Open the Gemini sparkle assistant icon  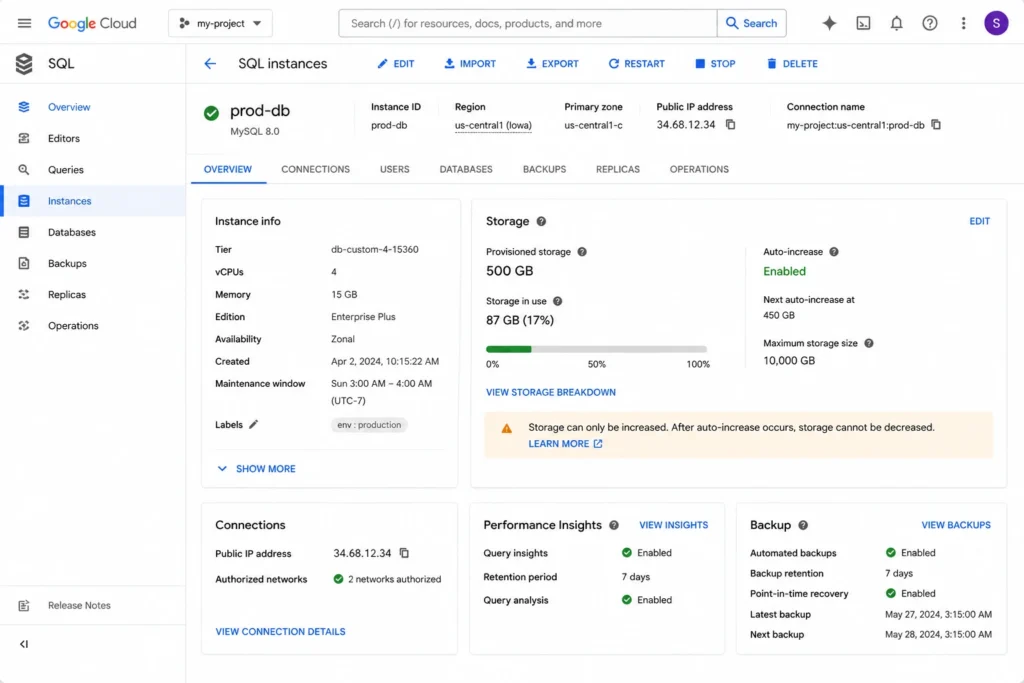pos(829,24)
